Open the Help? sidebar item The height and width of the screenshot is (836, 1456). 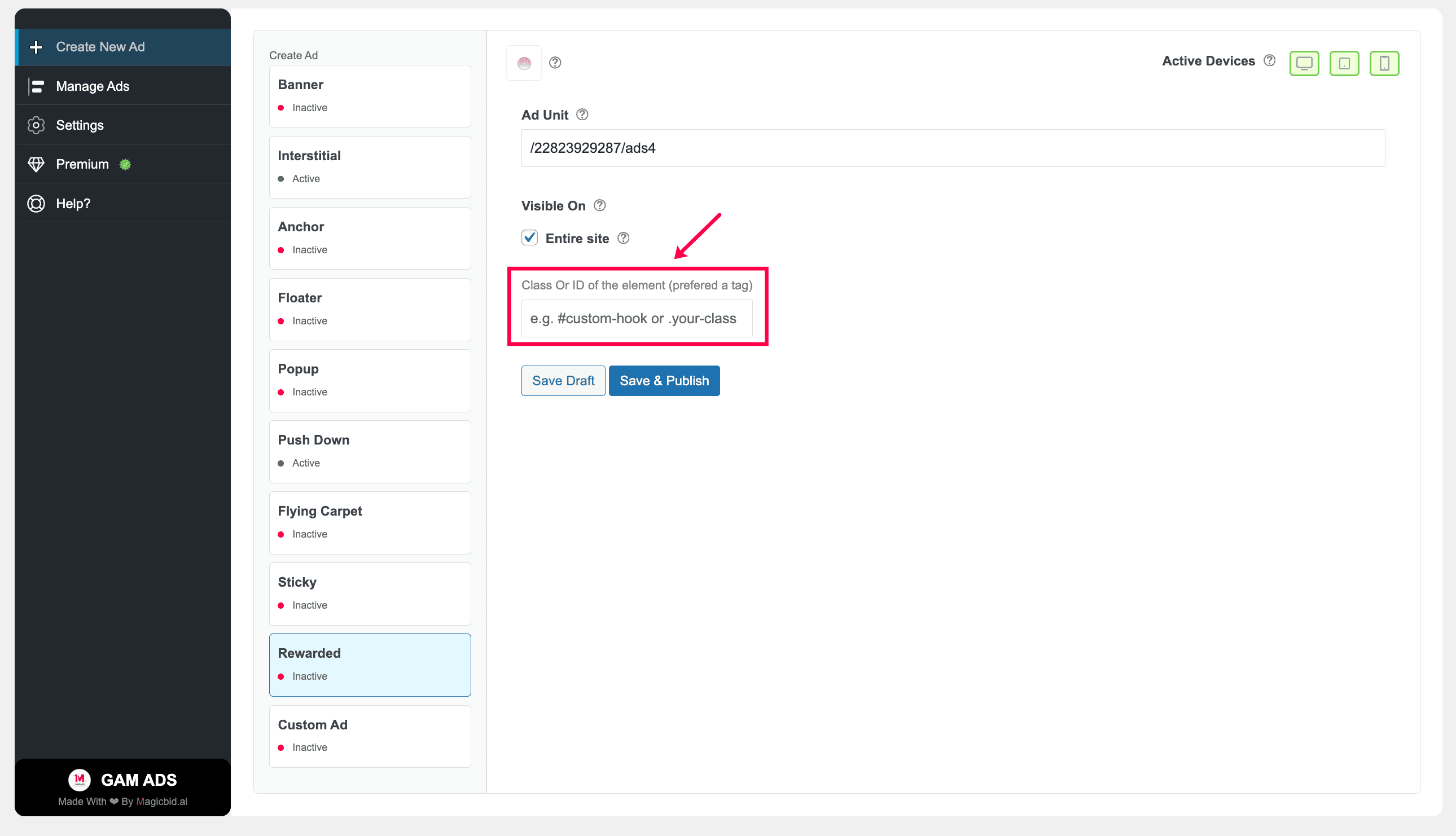[x=123, y=203]
